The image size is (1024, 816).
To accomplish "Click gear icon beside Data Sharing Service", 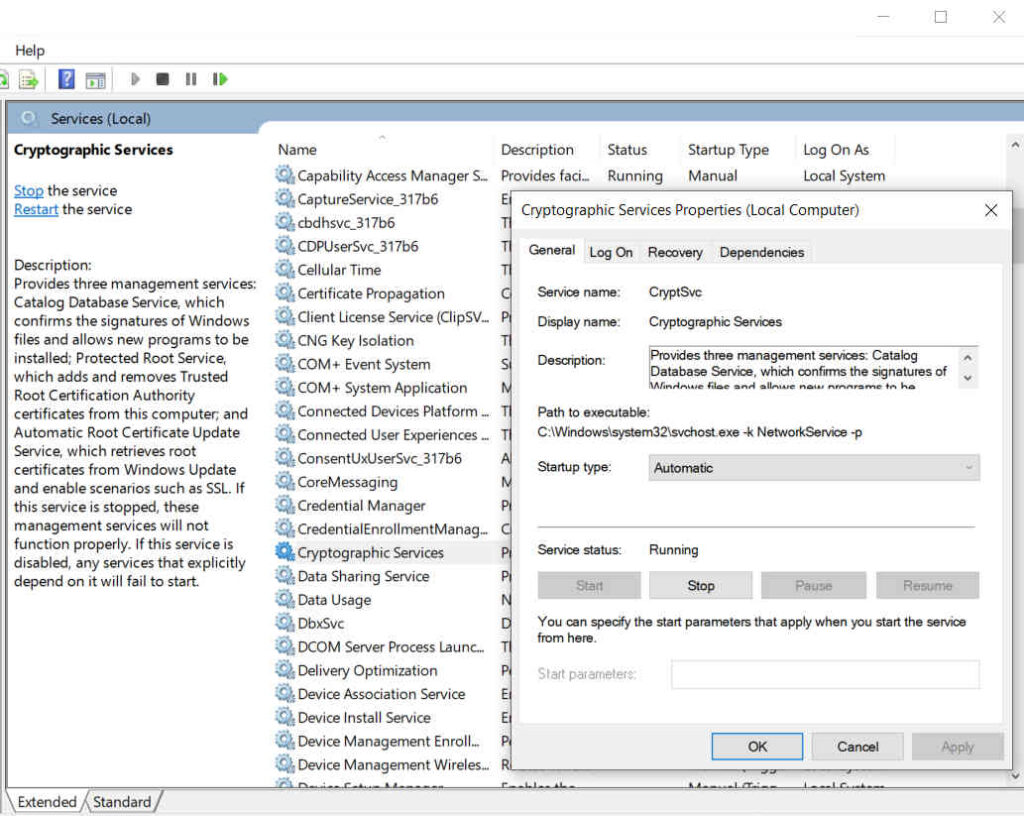I will coord(285,575).
